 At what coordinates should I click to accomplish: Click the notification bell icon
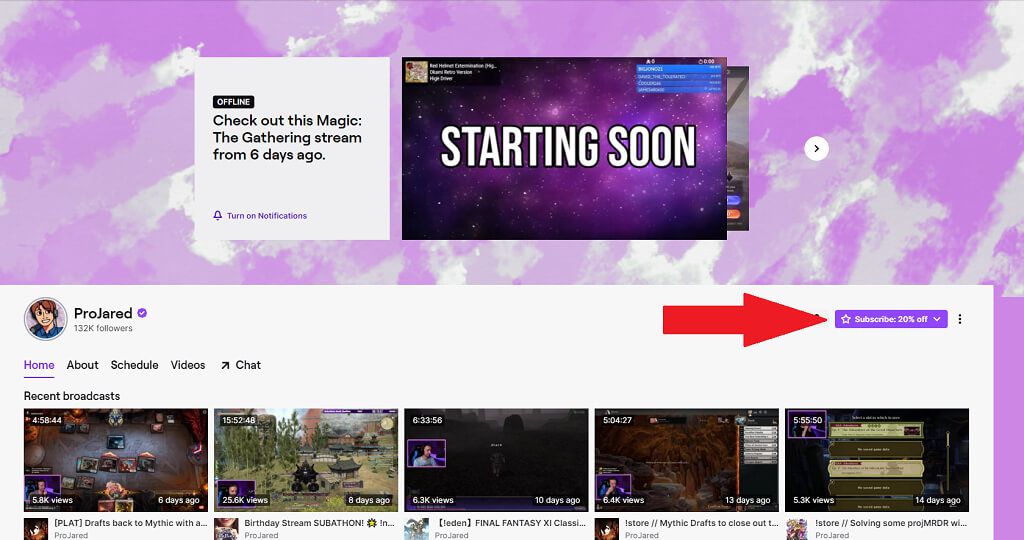tap(217, 215)
